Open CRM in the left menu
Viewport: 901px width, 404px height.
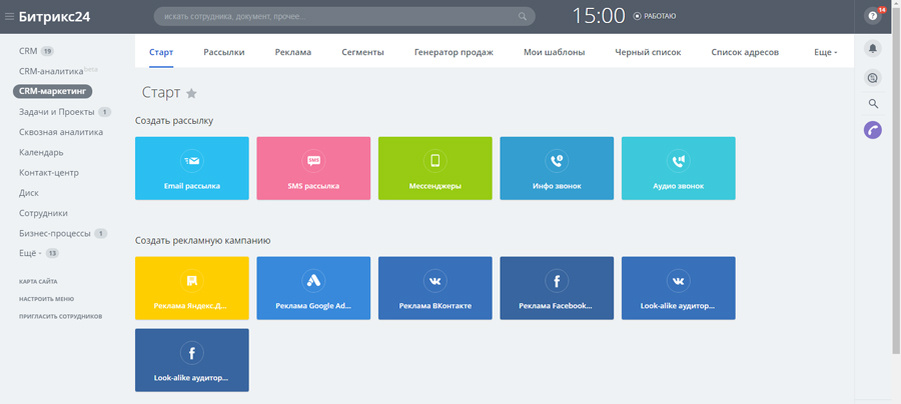point(28,51)
